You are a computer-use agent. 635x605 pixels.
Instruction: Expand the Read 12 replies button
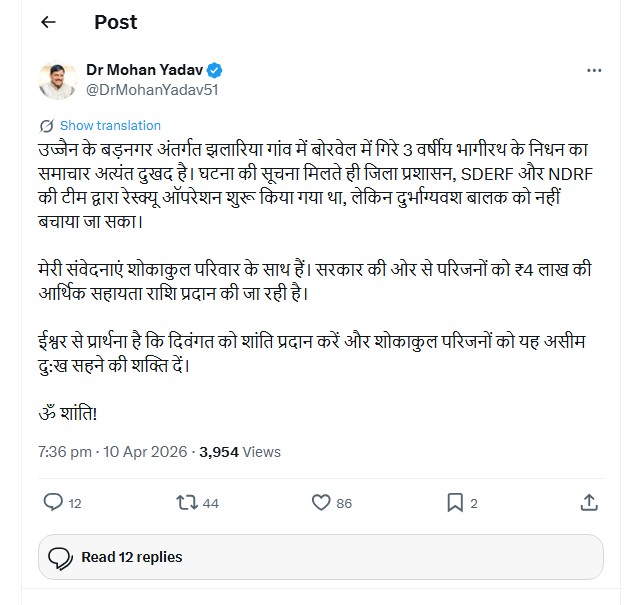(x=321, y=557)
